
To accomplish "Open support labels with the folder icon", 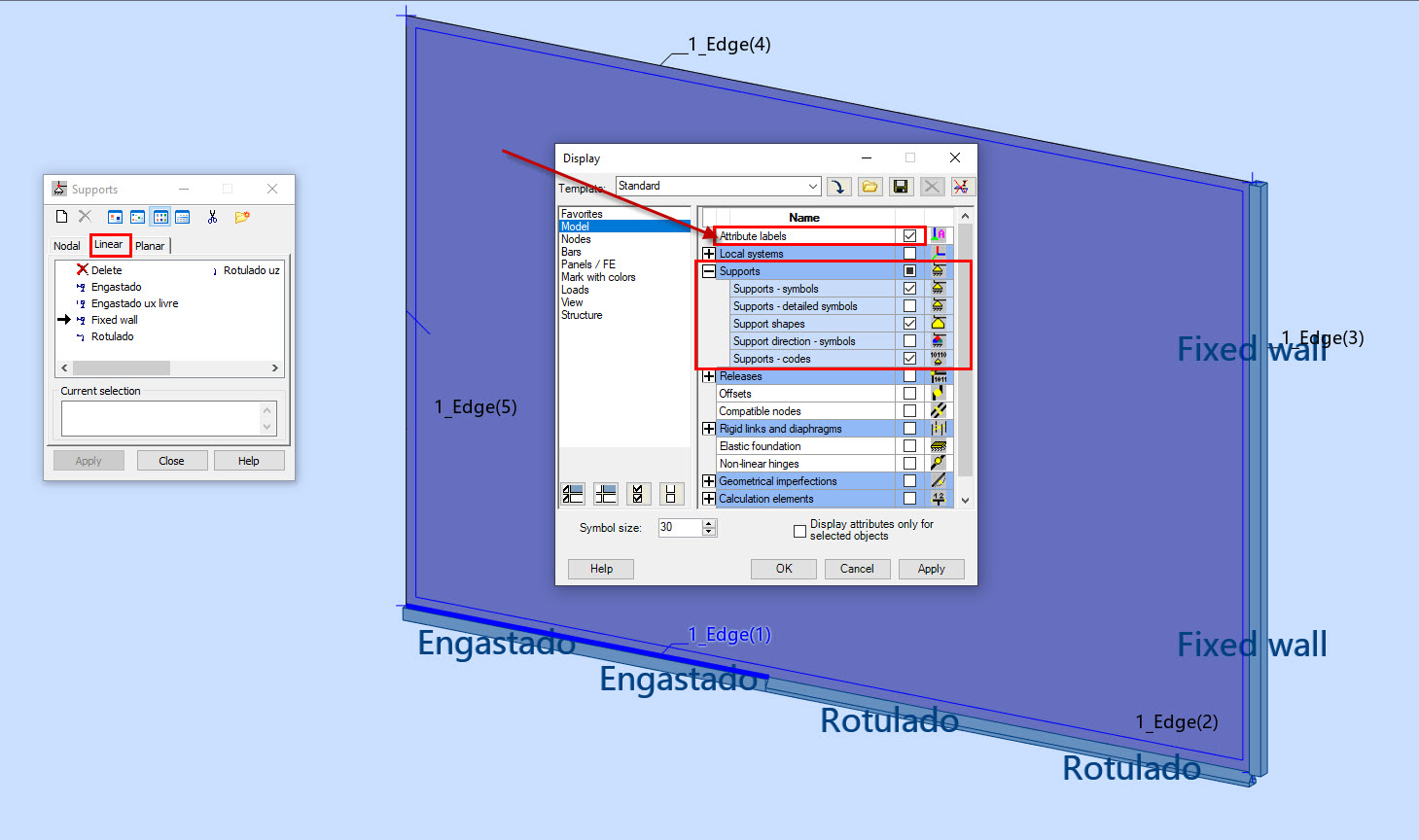I will (x=241, y=216).
